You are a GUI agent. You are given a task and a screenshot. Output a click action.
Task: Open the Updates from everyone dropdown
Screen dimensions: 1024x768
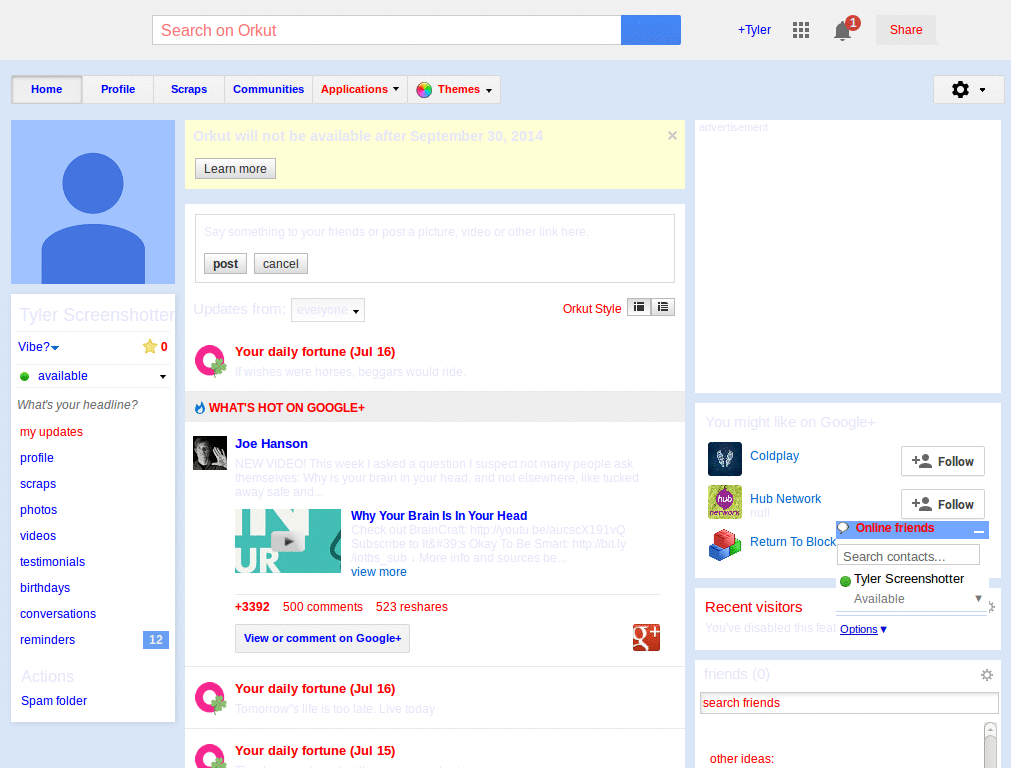point(328,310)
